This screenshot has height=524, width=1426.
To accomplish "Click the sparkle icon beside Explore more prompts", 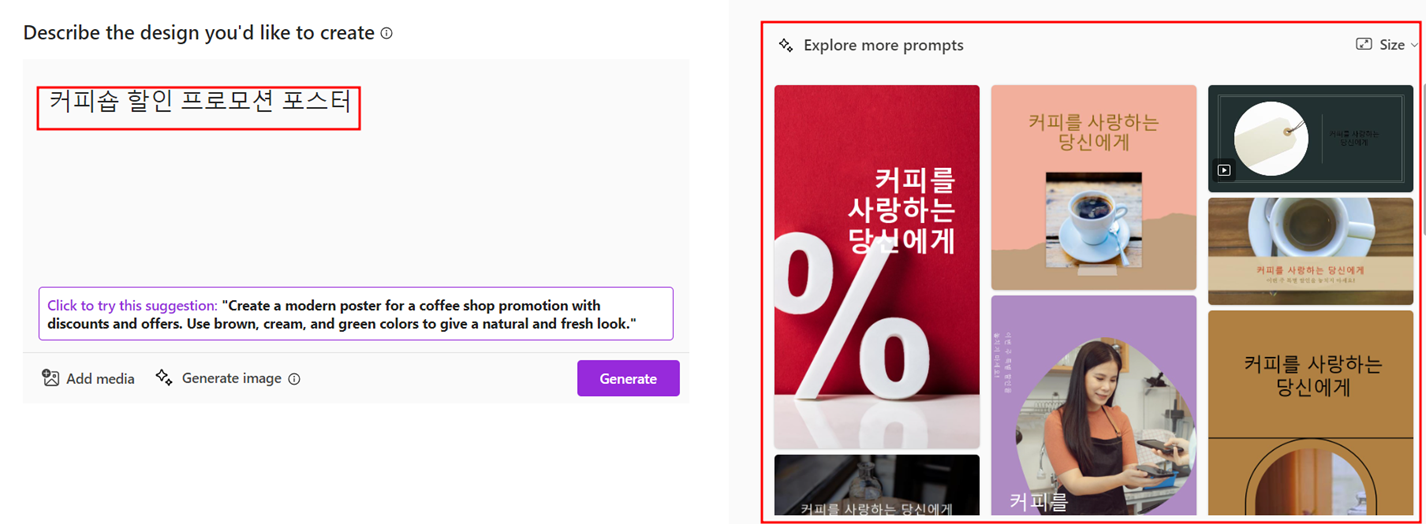I will click(x=786, y=45).
